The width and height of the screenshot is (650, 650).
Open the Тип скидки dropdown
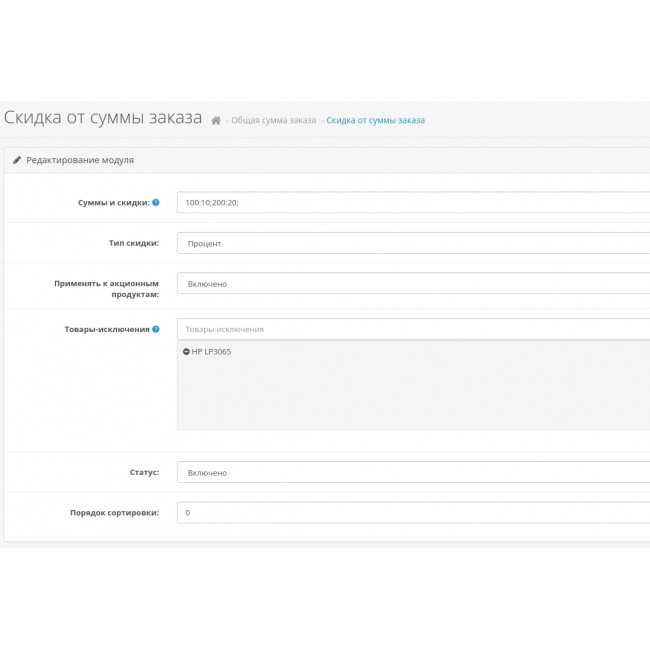coord(412,243)
